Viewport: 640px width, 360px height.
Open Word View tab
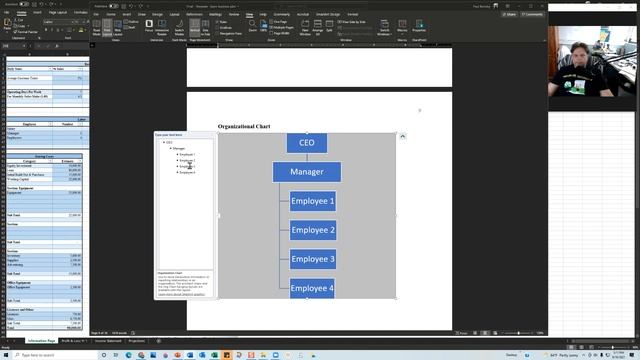click(249, 14)
